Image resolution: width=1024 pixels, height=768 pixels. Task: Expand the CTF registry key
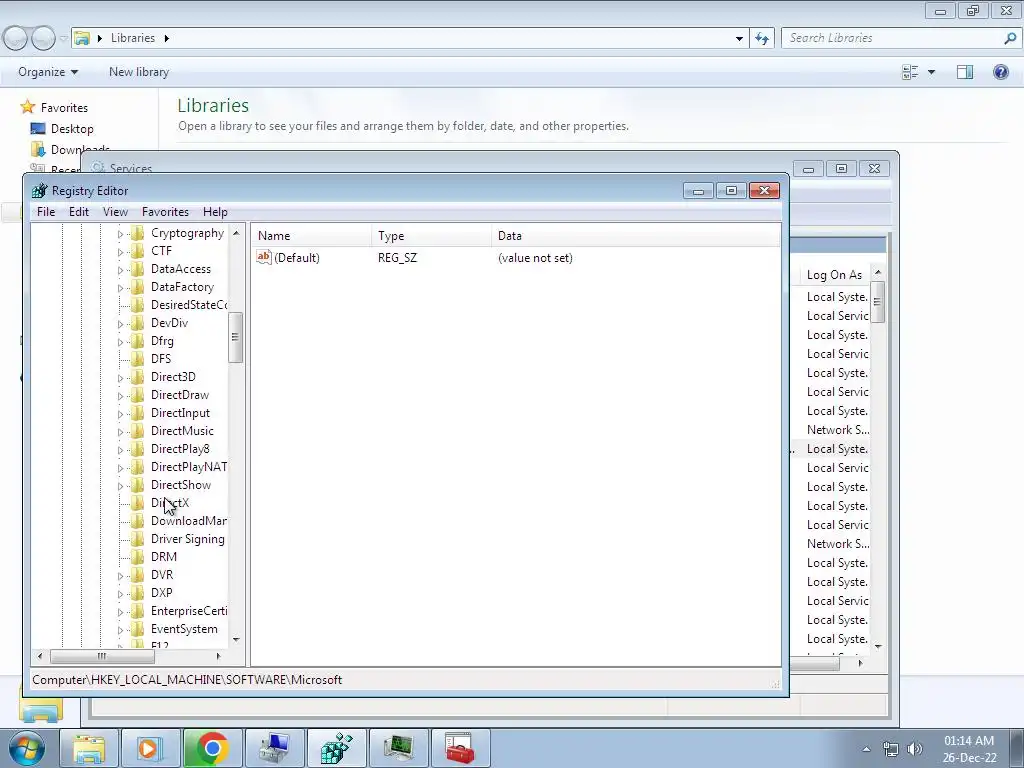point(120,251)
